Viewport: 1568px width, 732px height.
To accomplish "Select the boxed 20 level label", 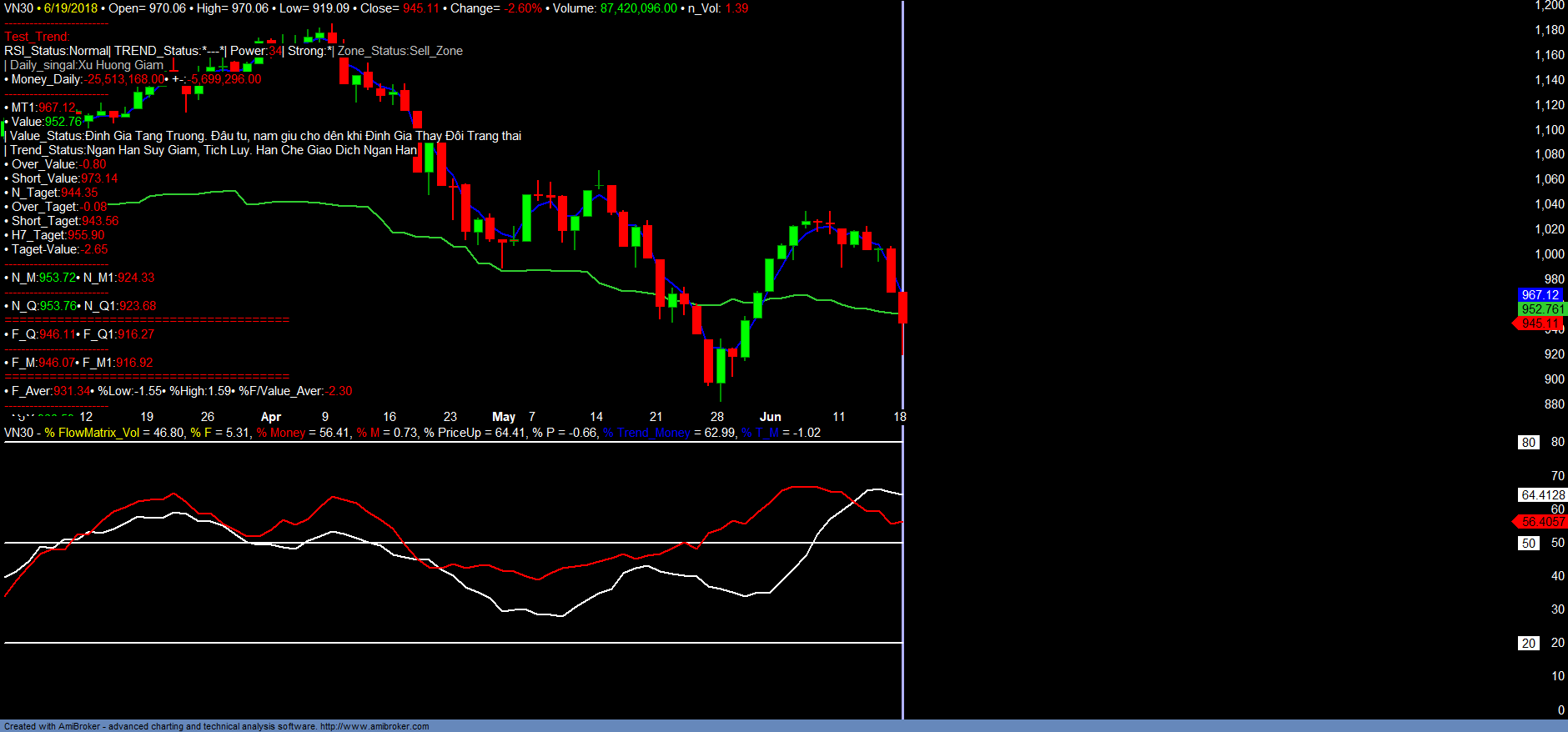I will (1528, 644).
